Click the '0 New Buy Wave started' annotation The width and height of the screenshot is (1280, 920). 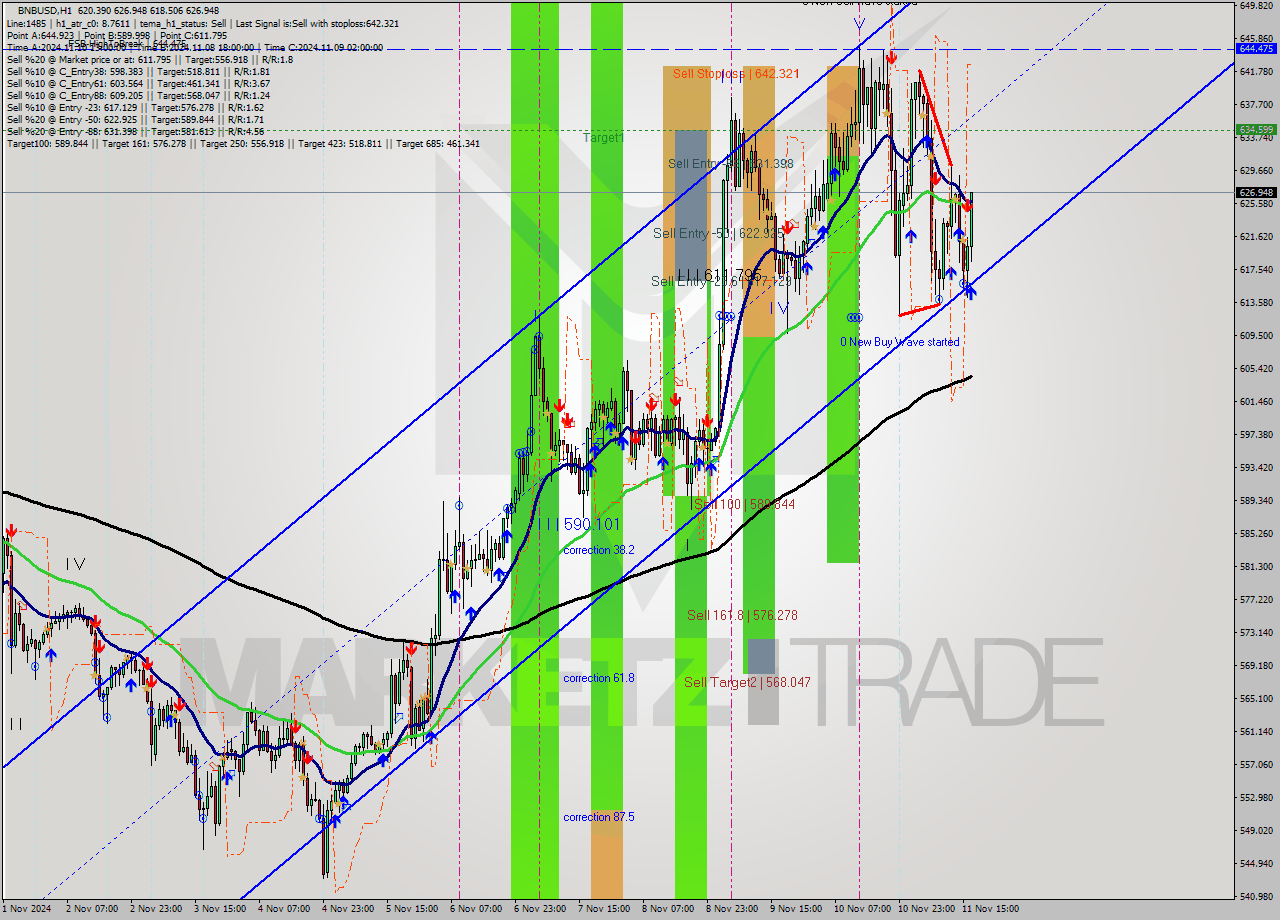tap(899, 342)
